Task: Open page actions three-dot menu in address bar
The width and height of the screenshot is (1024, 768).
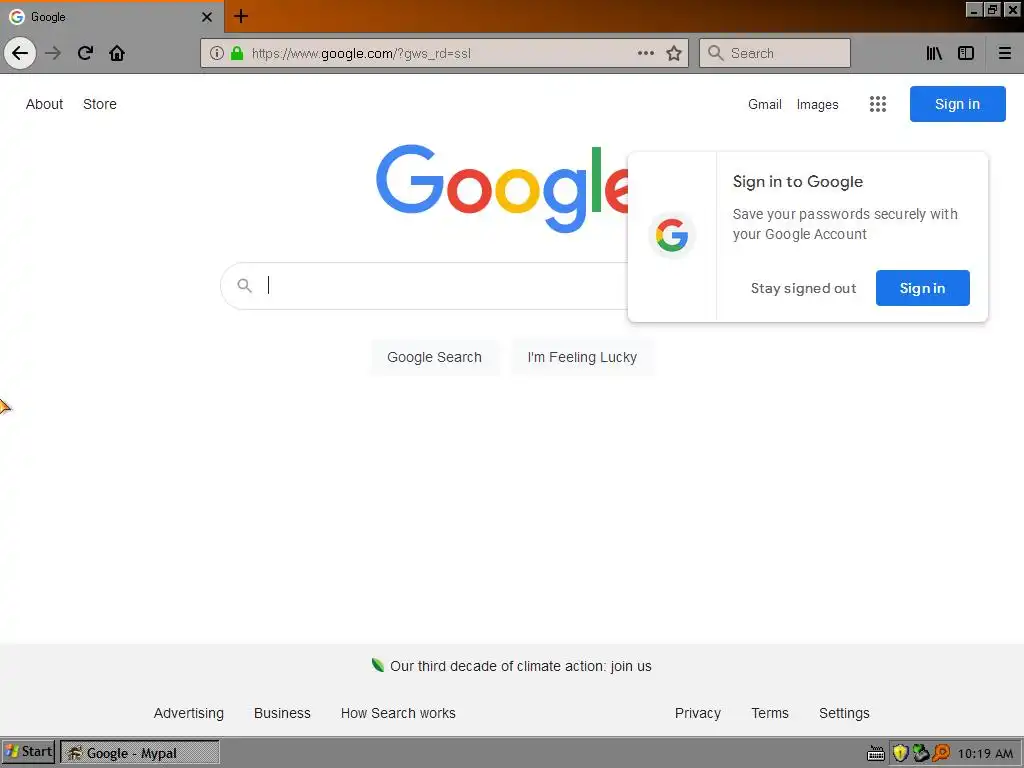Action: [x=646, y=53]
